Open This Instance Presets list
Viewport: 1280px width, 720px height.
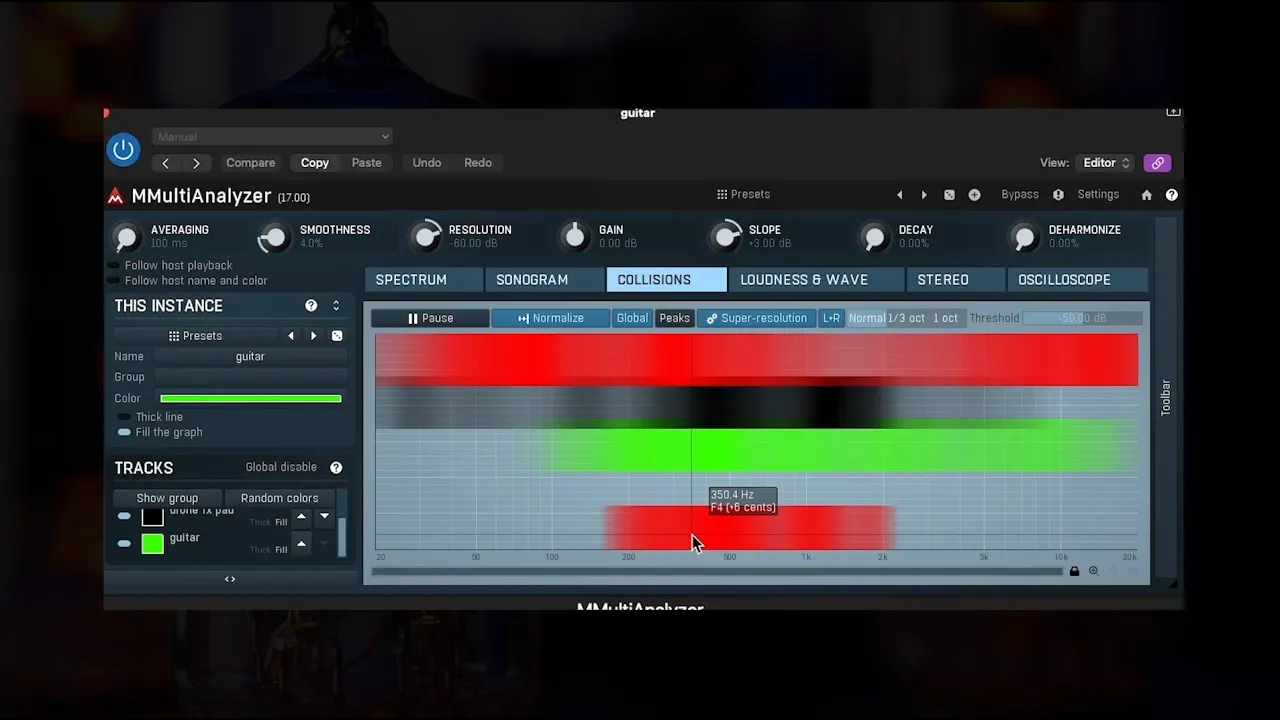pos(196,336)
